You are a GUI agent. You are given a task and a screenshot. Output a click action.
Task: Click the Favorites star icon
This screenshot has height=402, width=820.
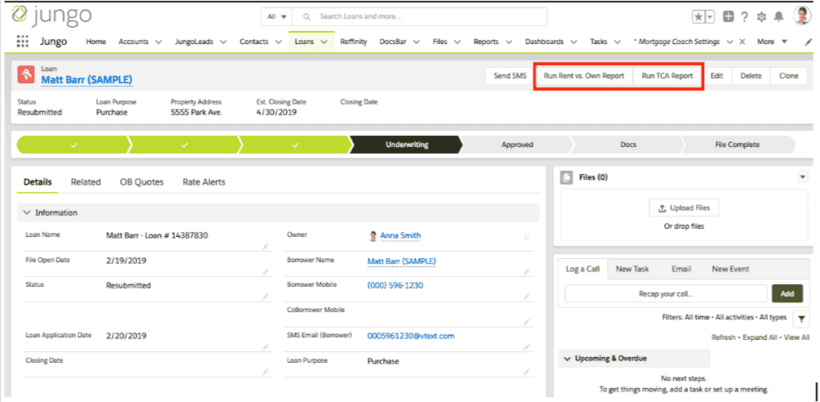pos(697,17)
